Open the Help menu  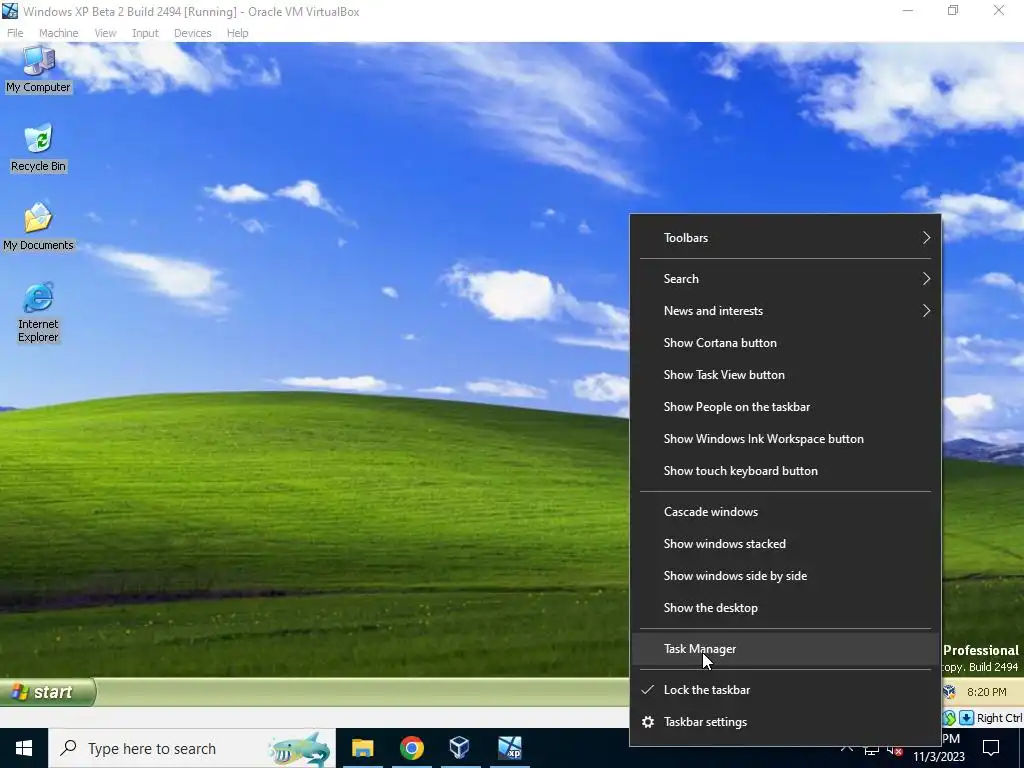(238, 33)
